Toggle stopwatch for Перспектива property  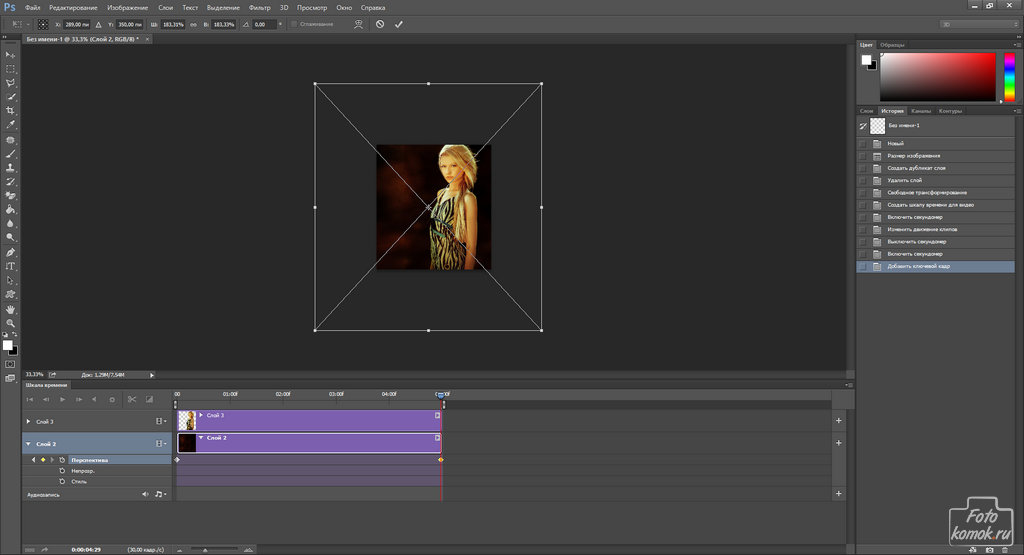62,460
